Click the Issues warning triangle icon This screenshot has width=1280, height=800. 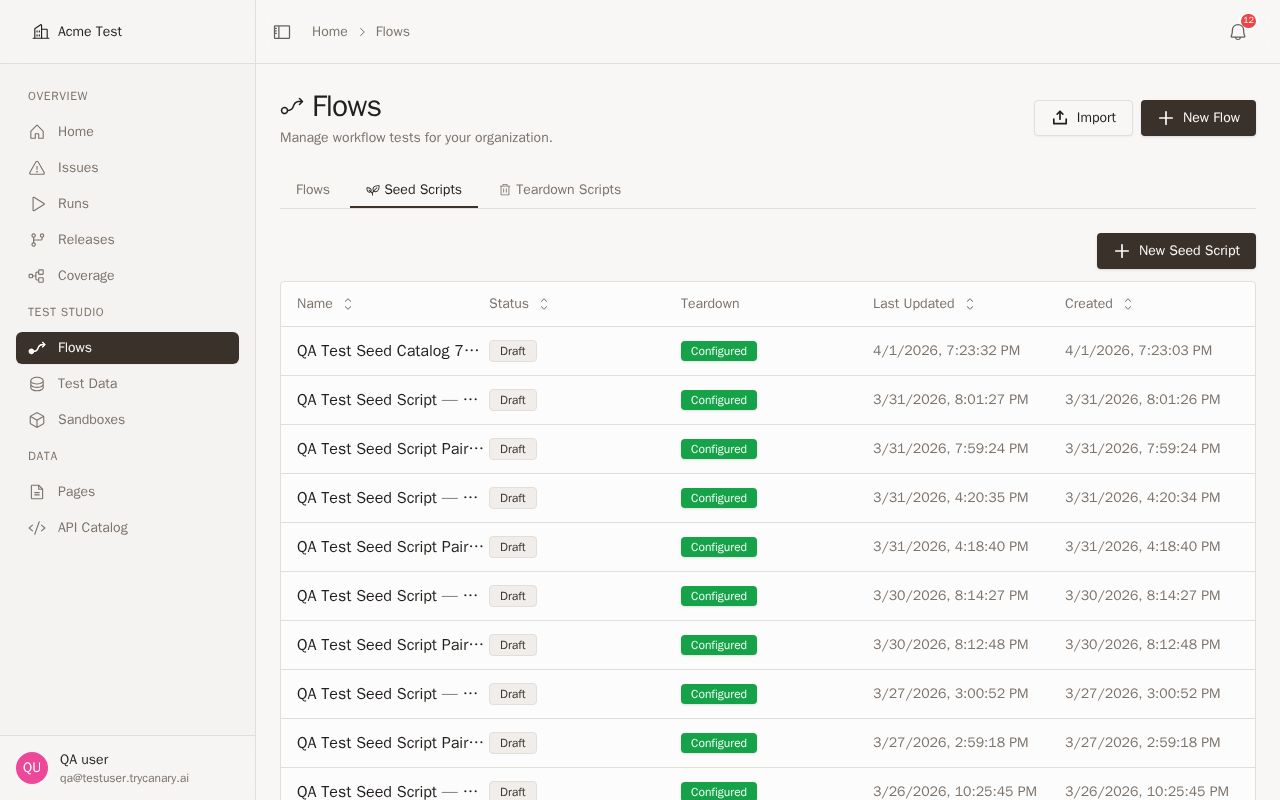37,168
